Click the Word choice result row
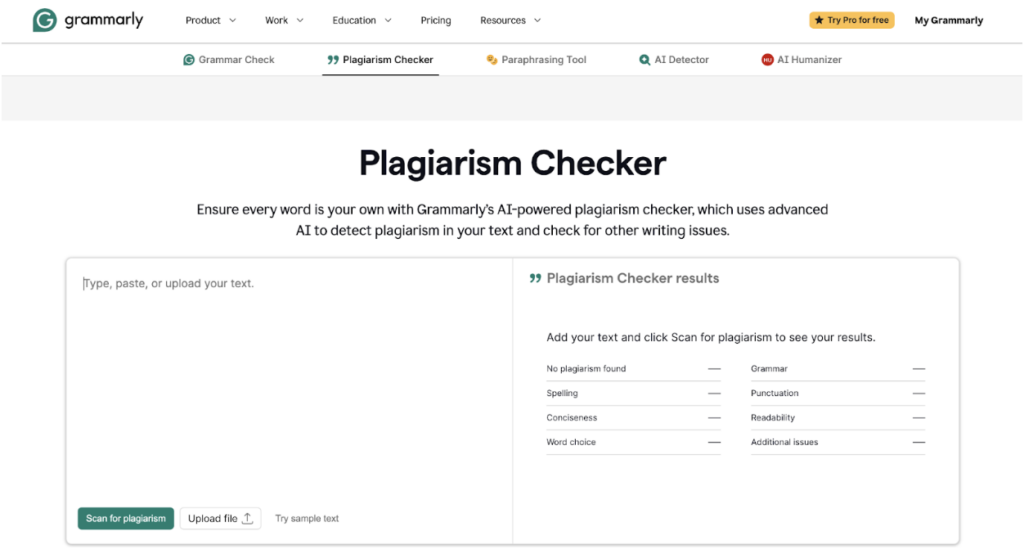1024x558 pixels. pos(633,442)
